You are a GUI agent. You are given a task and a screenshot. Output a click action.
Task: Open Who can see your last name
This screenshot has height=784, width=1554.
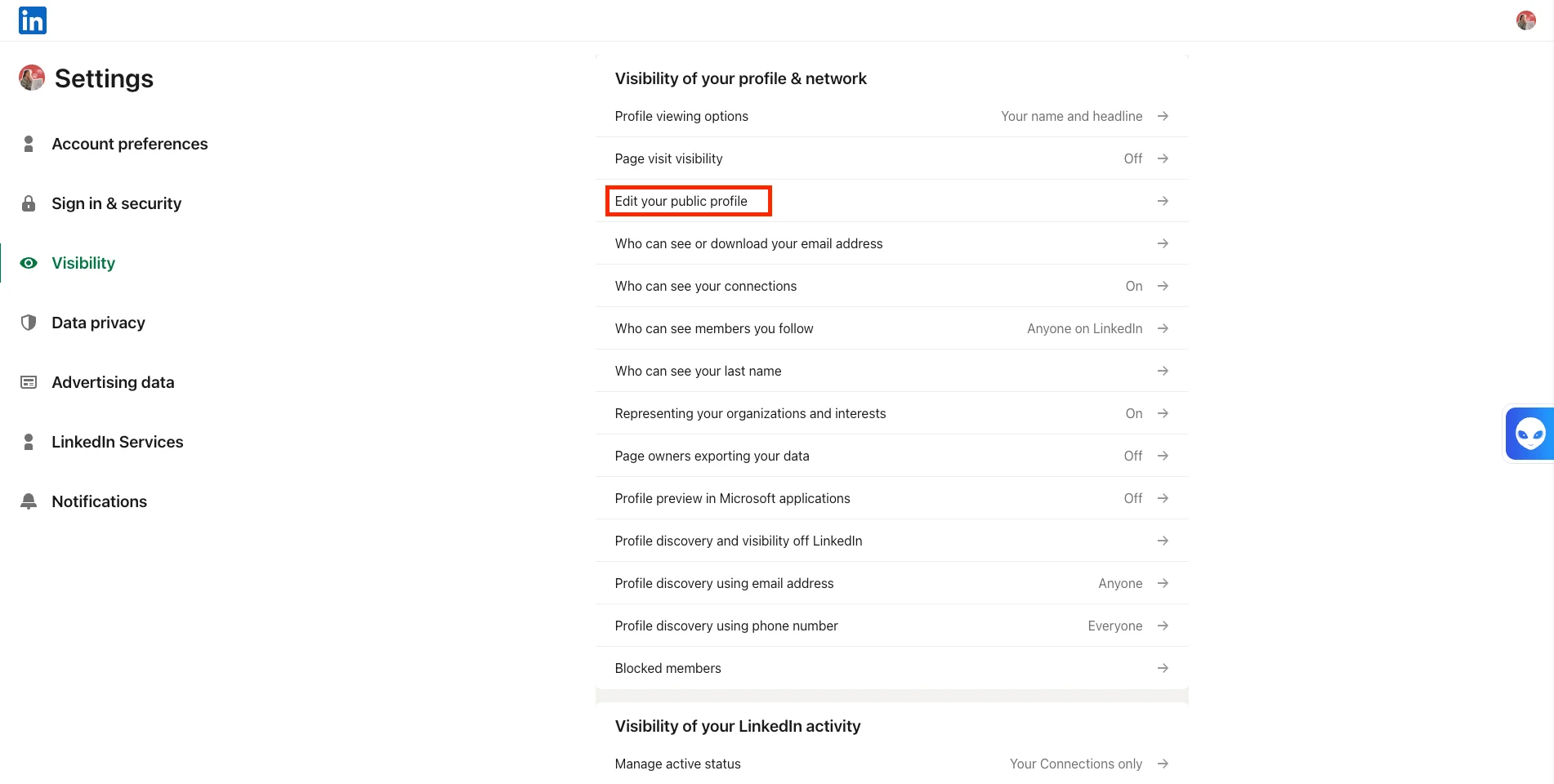tap(891, 371)
